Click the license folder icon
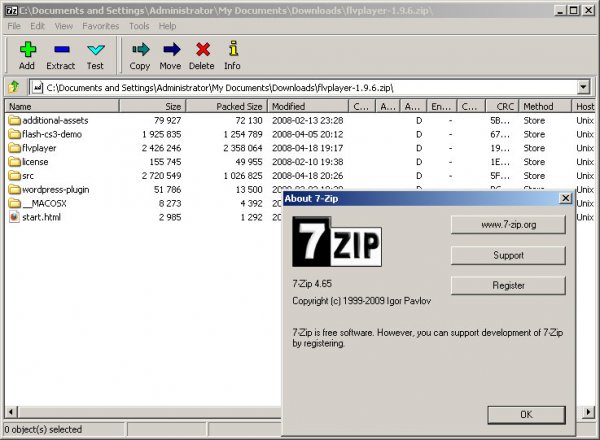This screenshot has height=440, width=600. (14, 162)
